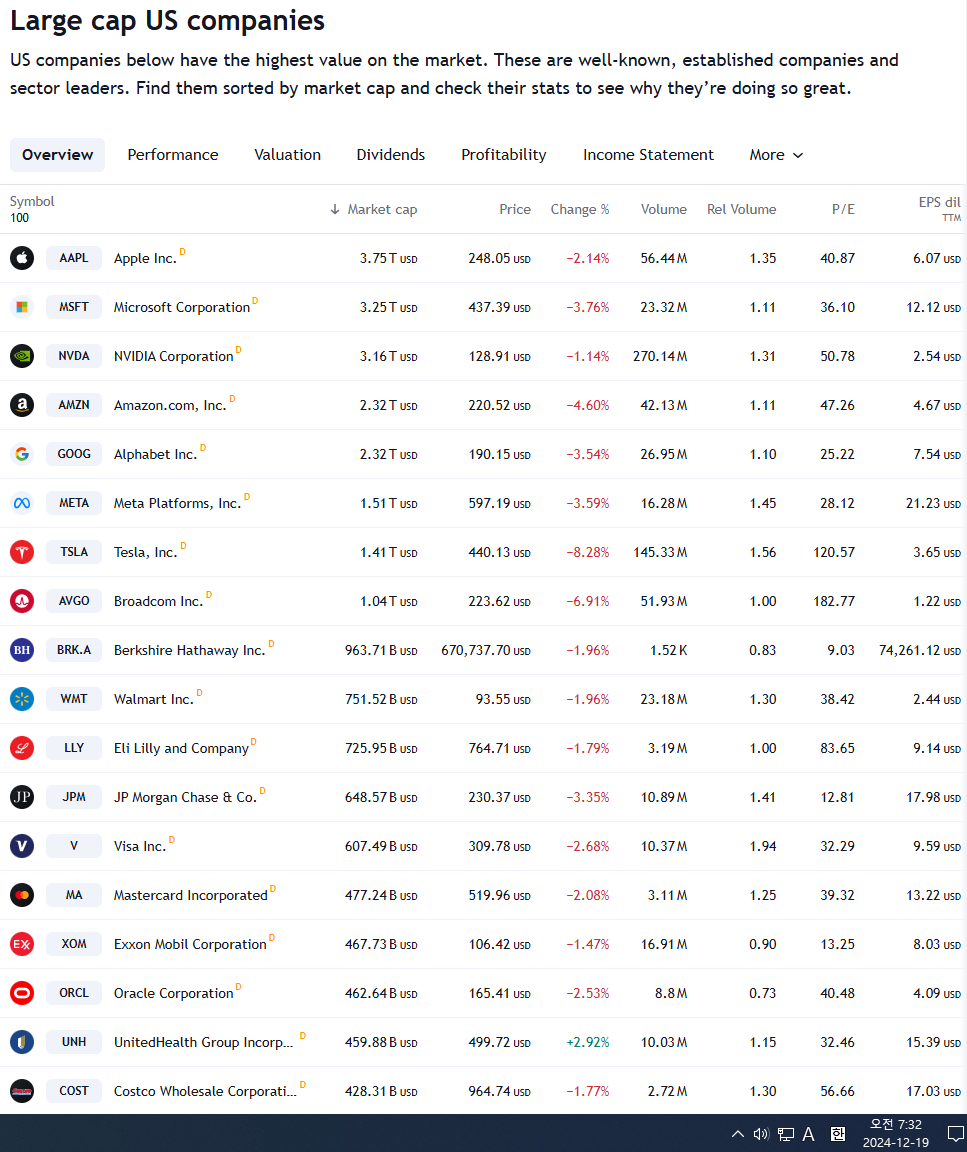Sort by P/E column header
967x1152 pixels.
click(x=843, y=209)
